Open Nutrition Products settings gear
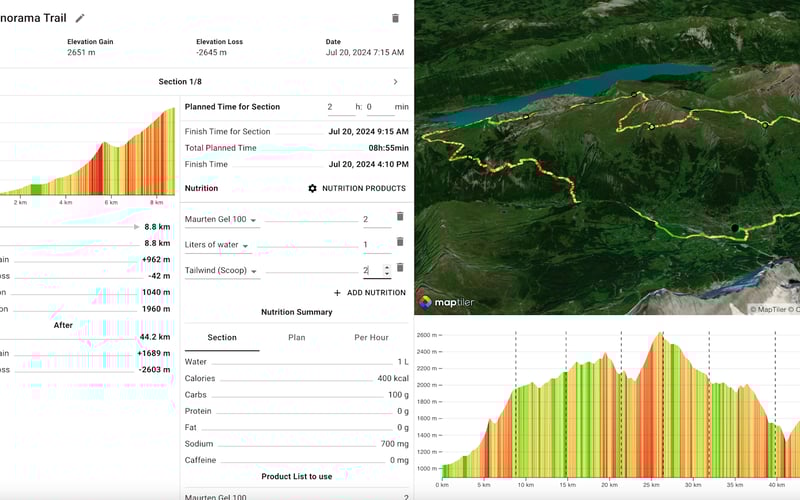The image size is (800, 500). [x=312, y=188]
